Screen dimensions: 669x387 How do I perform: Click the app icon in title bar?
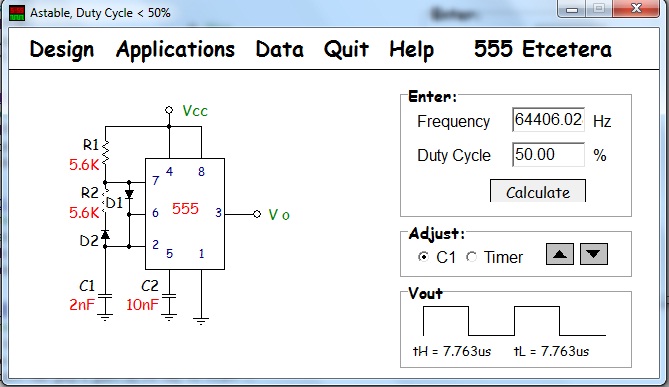(17, 13)
